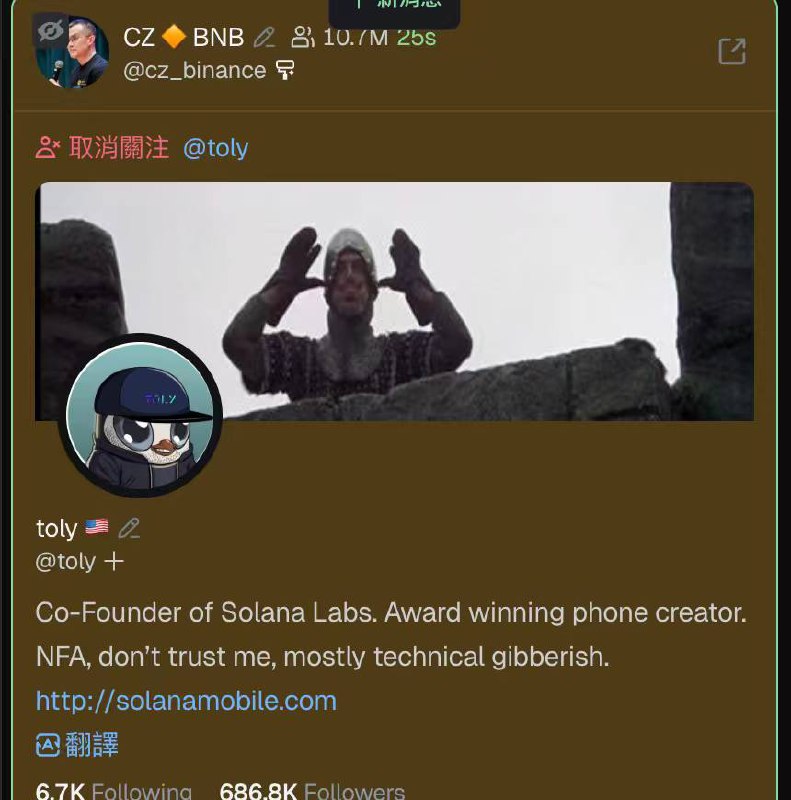Click the edit pencil next to toly name

click(x=129, y=529)
